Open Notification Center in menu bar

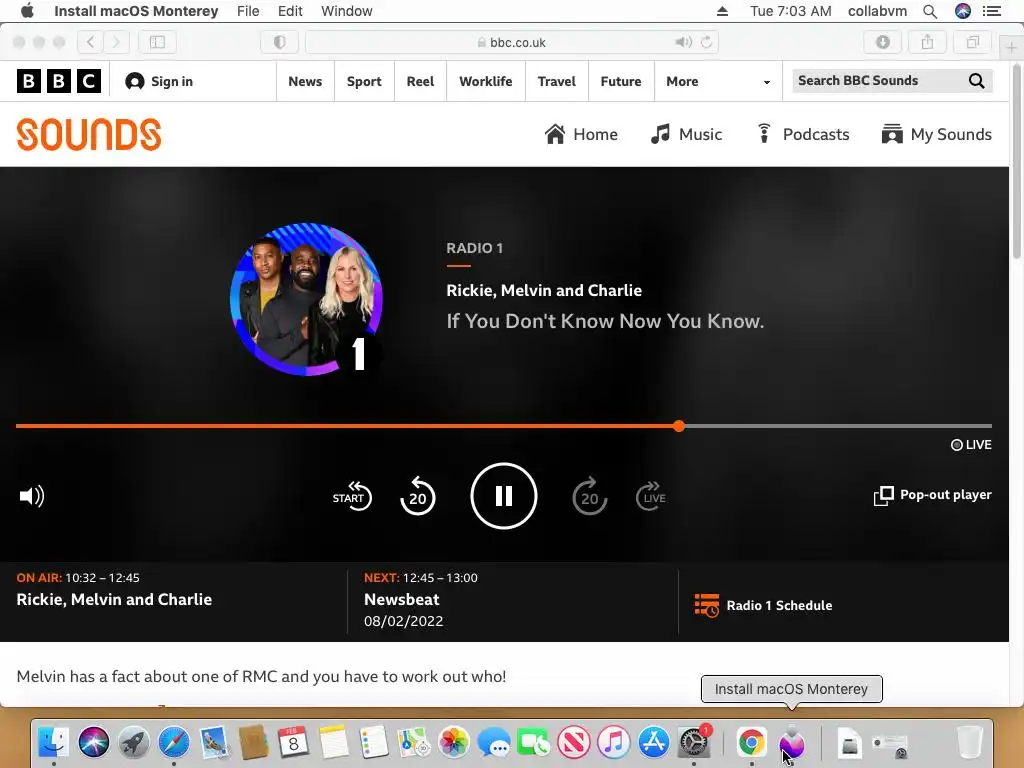click(992, 11)
